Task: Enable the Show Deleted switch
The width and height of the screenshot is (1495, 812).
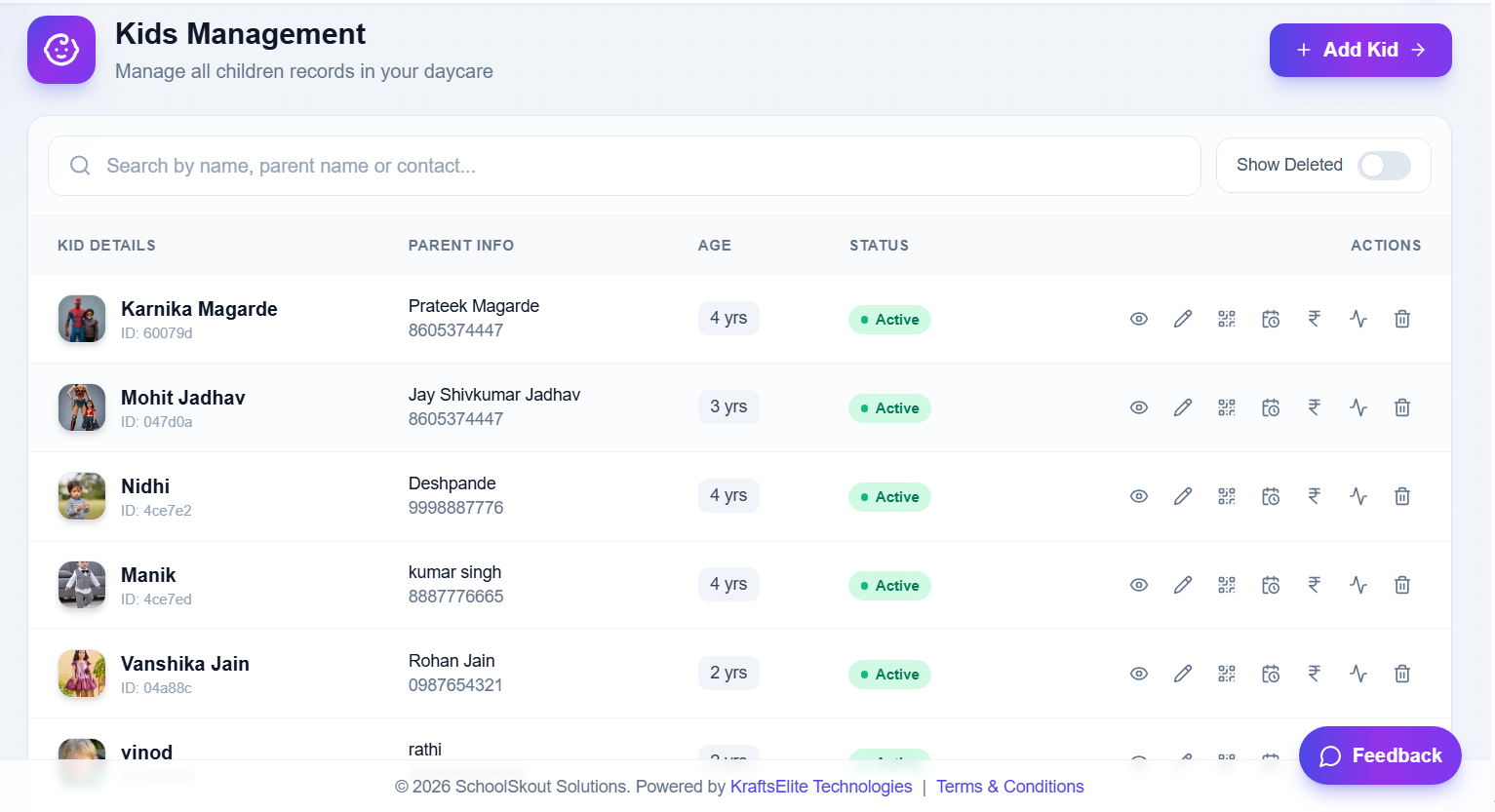Action: (1383, 166)
